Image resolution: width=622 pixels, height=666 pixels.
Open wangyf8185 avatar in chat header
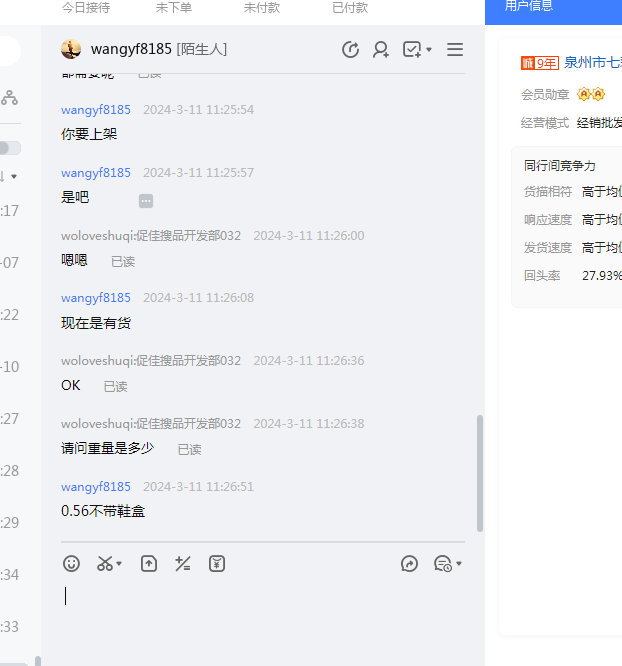[71, 49]
